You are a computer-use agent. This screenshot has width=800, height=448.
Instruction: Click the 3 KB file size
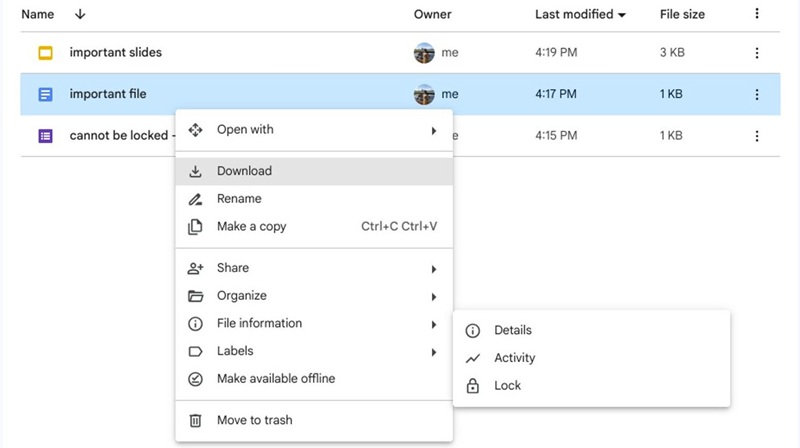point(672,52)
